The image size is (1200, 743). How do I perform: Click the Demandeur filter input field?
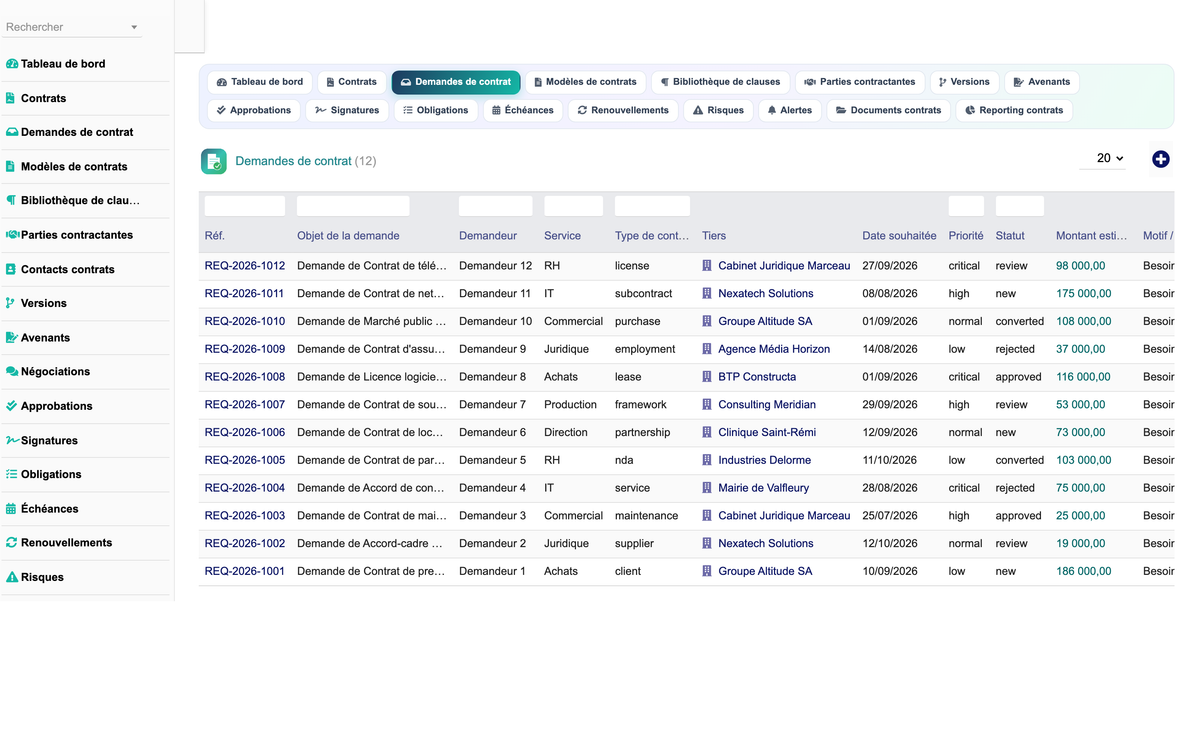pos(495,206)
